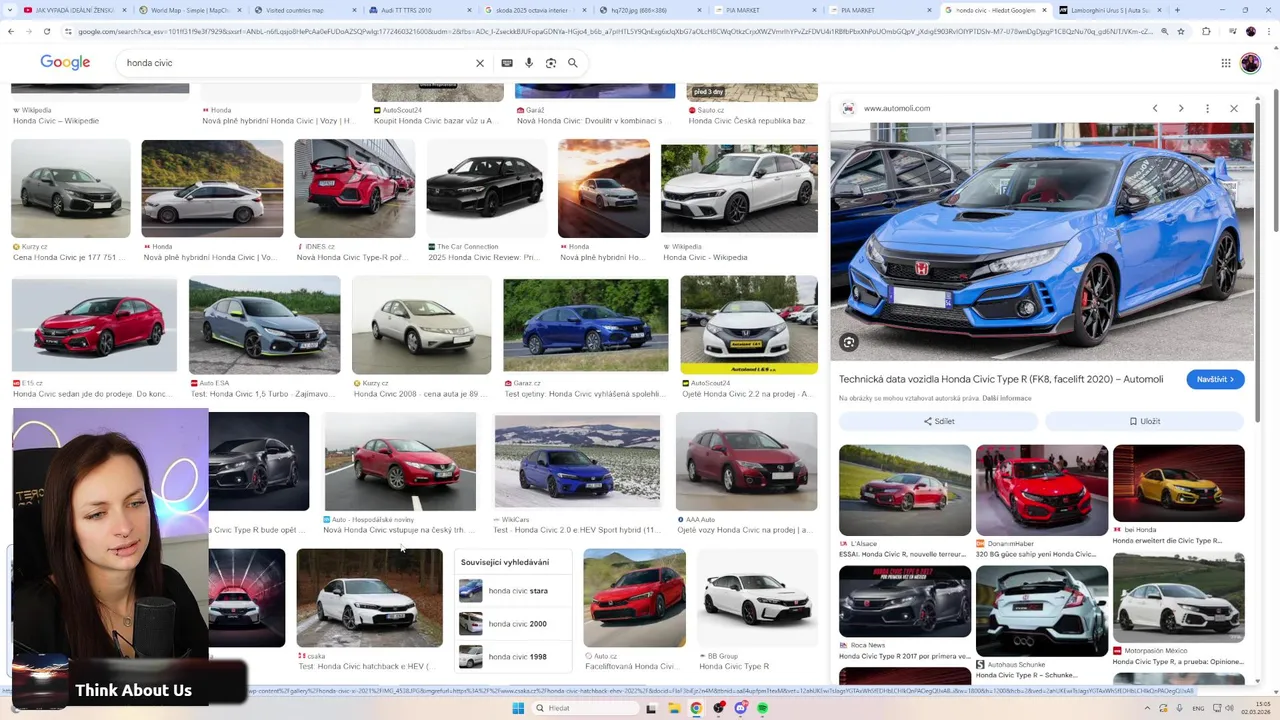Save the image with Uložit

pyautogui.click(x=1145, y=421)
